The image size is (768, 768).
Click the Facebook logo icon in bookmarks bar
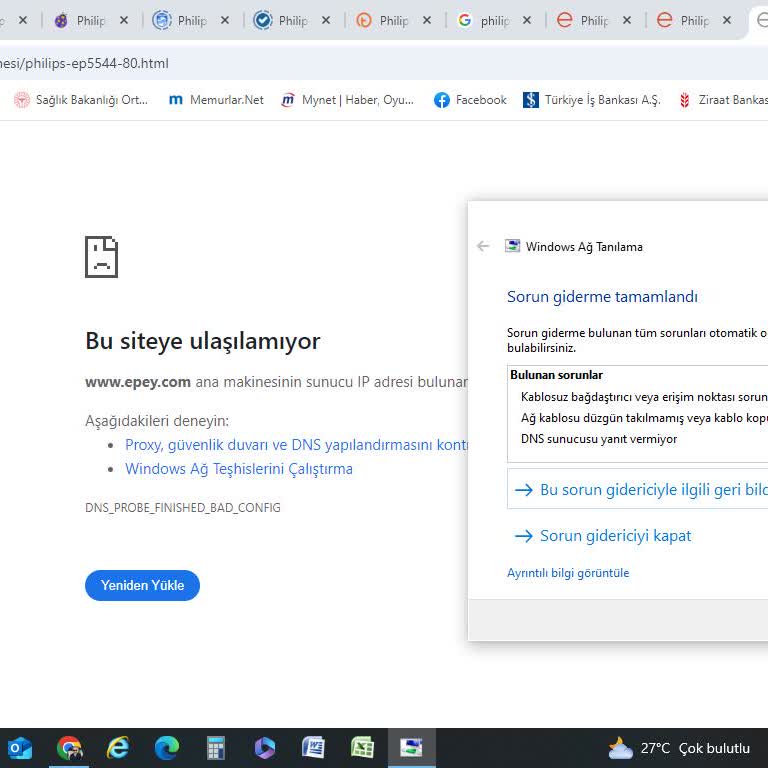pos(442,100)
